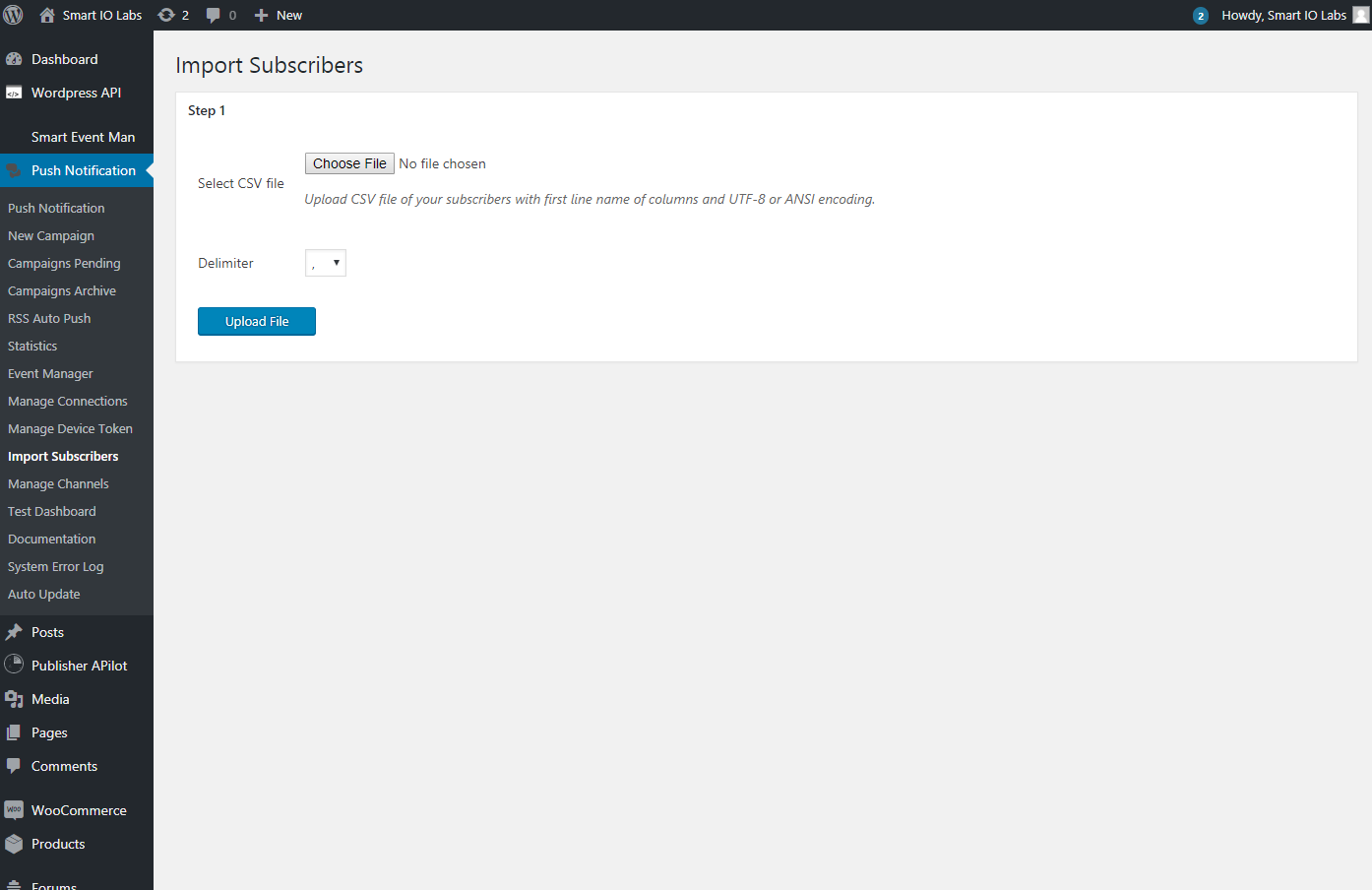
Task: Open Manage Connections submenu link
Action: tap(68, 402)
